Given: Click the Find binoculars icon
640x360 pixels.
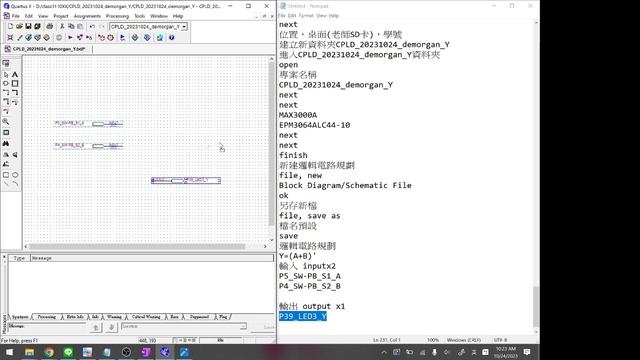Looking at the screenshot, I should (x=6, y=144).
